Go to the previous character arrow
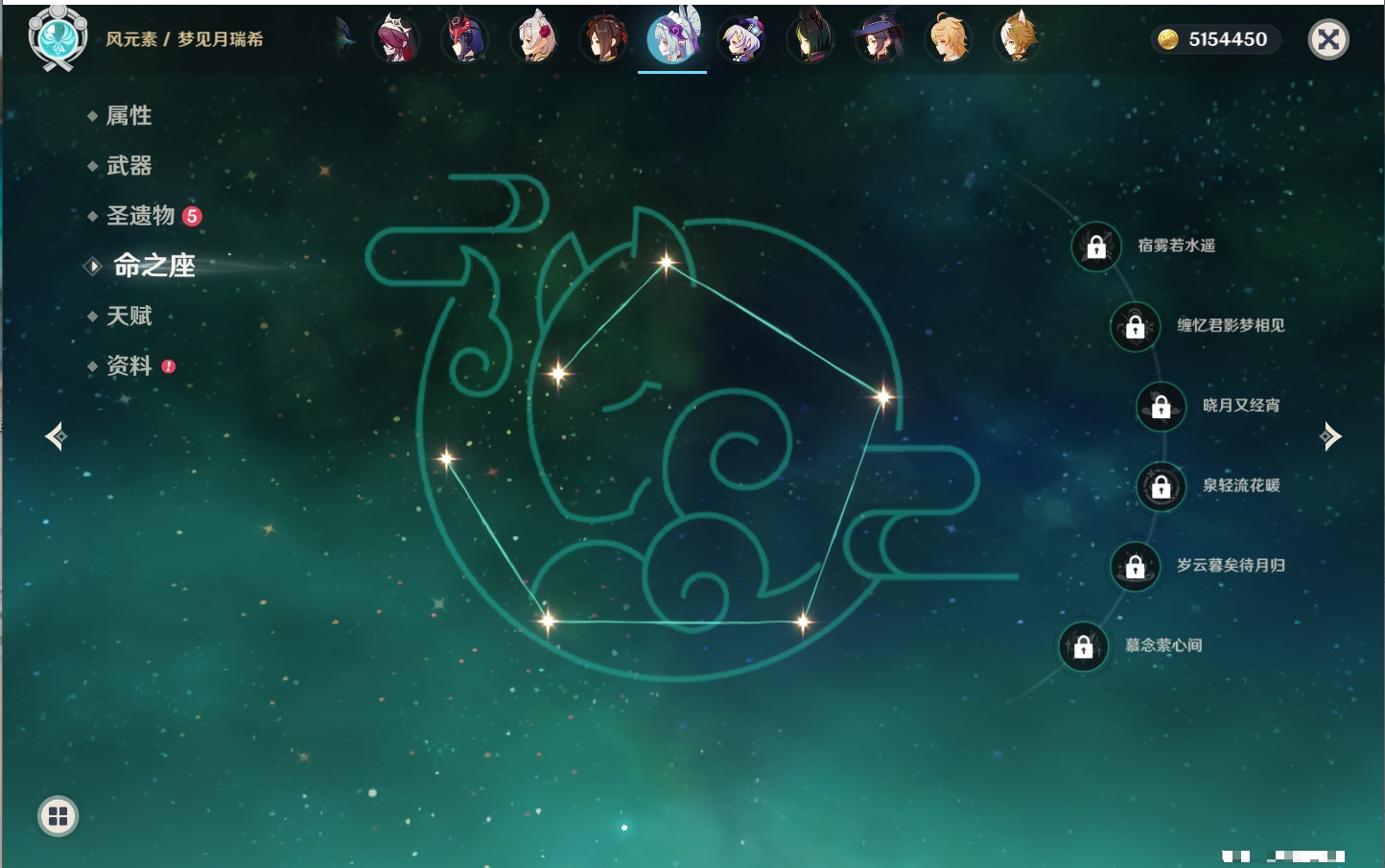This screenshot has width=1385, height=868. [x=56, y=436]
